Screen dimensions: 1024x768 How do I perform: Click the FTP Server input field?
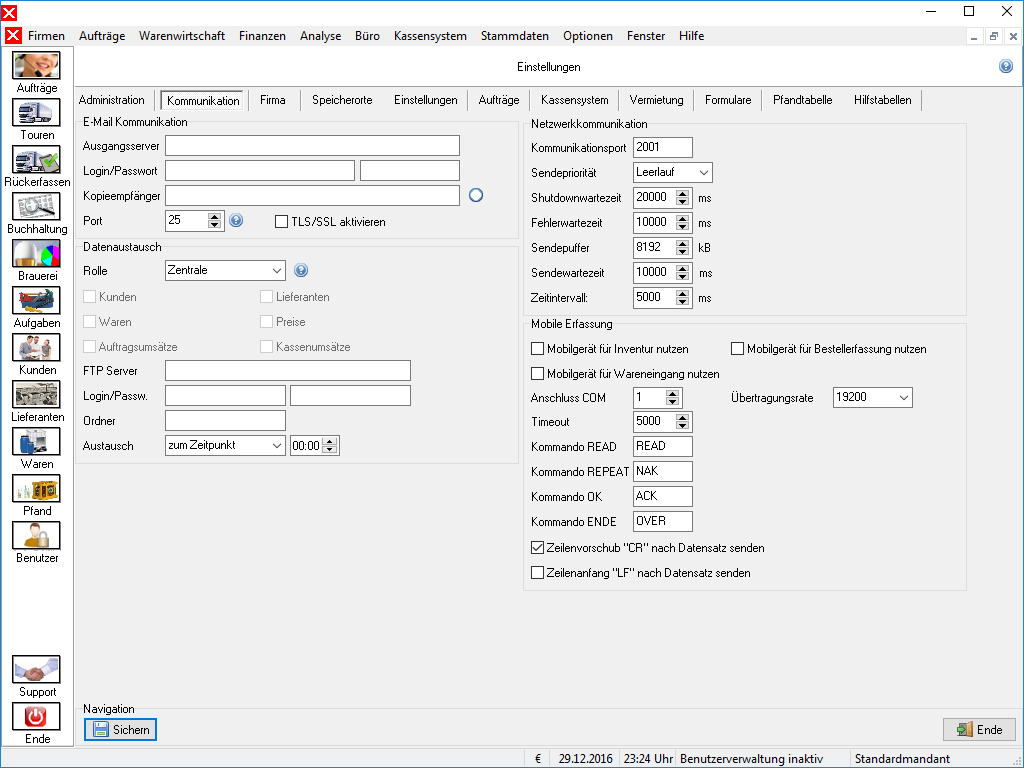288,370
